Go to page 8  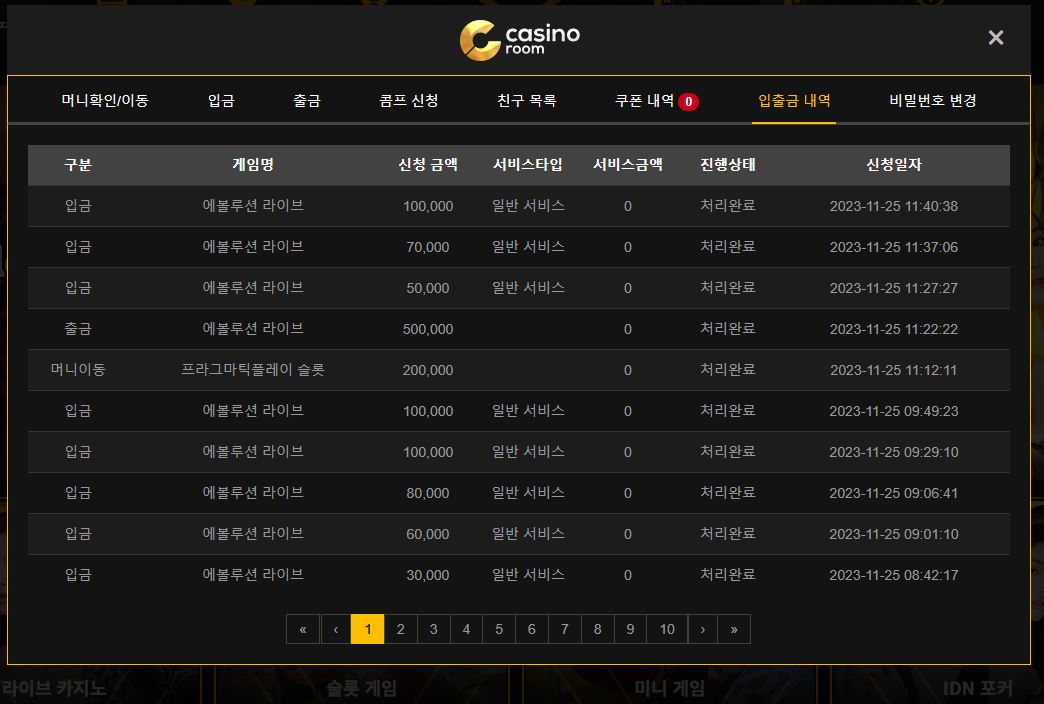597,629
